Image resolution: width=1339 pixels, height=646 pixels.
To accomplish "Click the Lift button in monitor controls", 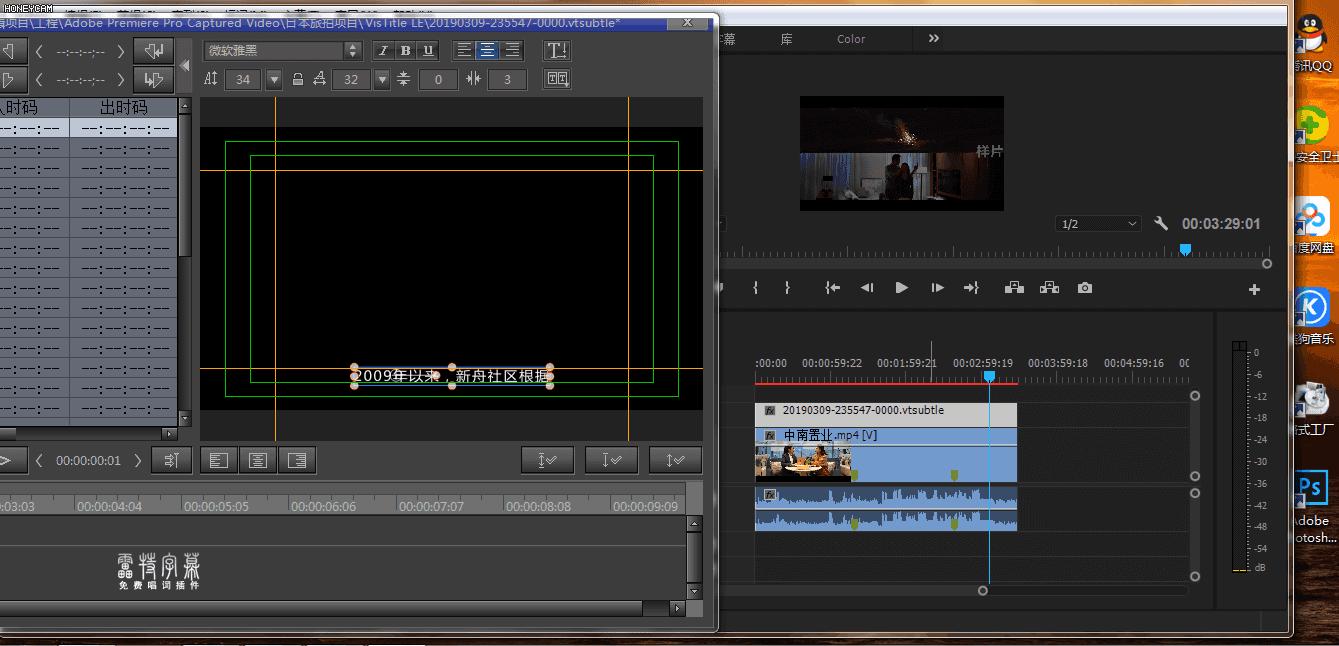I will (1014, 288).
